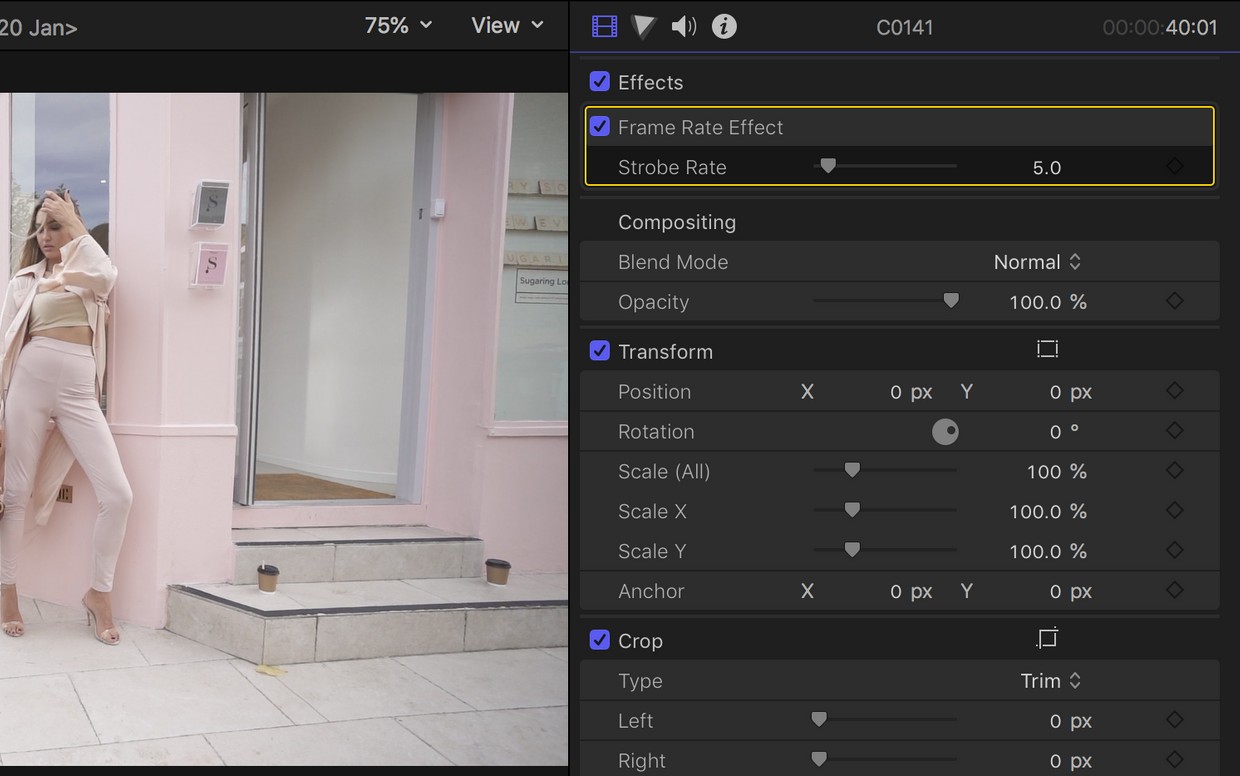Click the Crop onscreen controls icon

point(1047,638)
